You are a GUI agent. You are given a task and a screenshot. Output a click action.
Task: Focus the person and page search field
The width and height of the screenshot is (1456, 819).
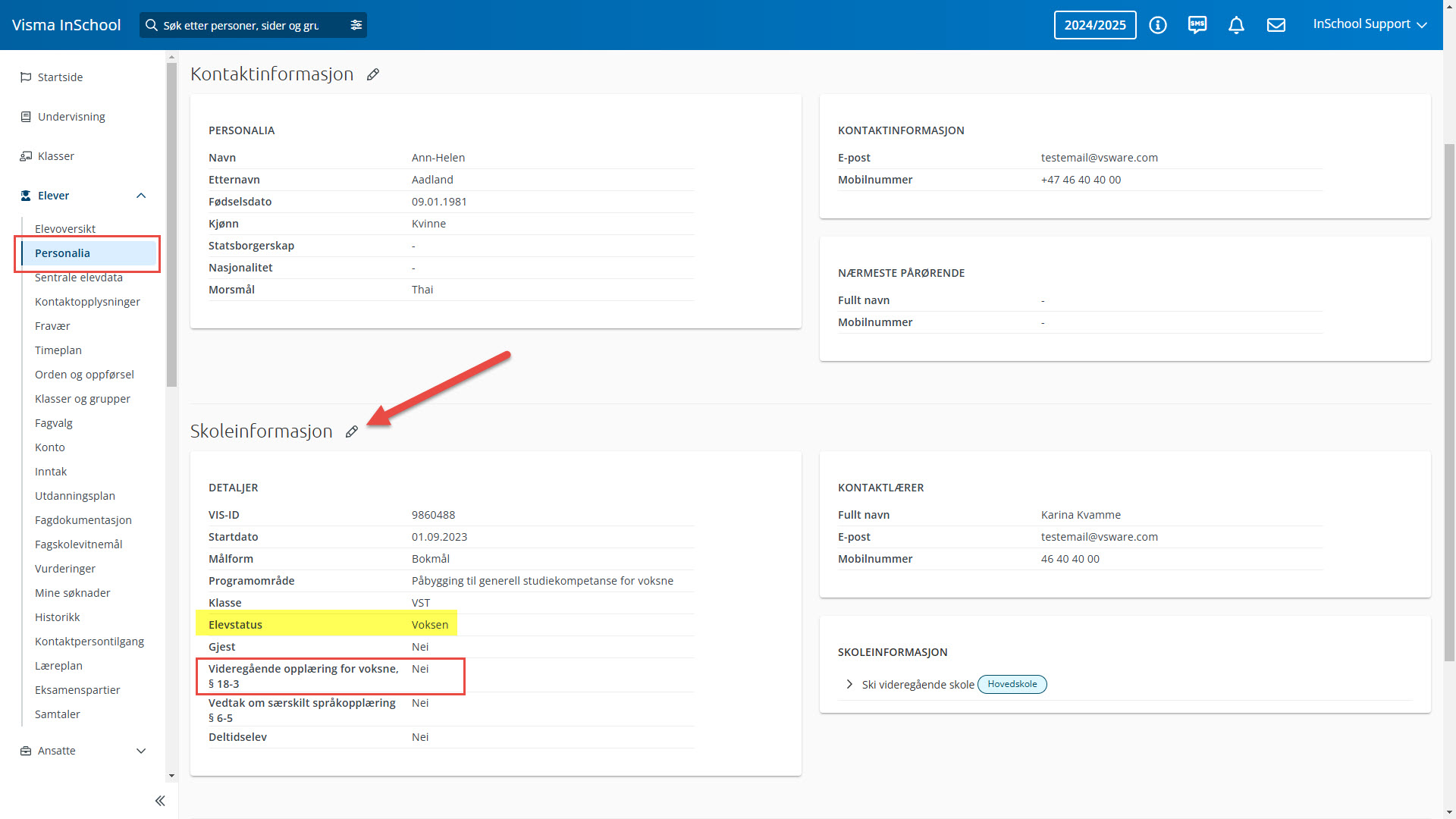(x=243, y=25)
